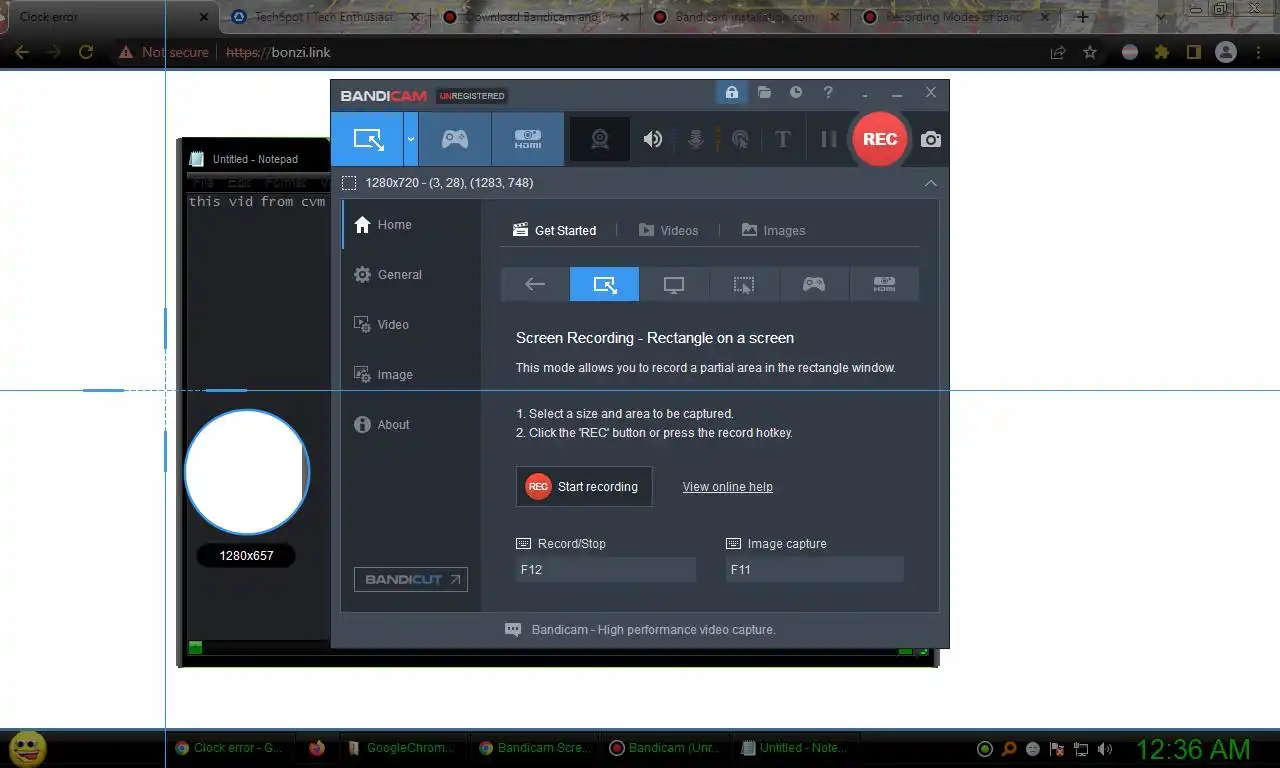This screenshot has height=768, width=1280.
Task: Switch to the Images tab
Action: [x=773, y=230]
